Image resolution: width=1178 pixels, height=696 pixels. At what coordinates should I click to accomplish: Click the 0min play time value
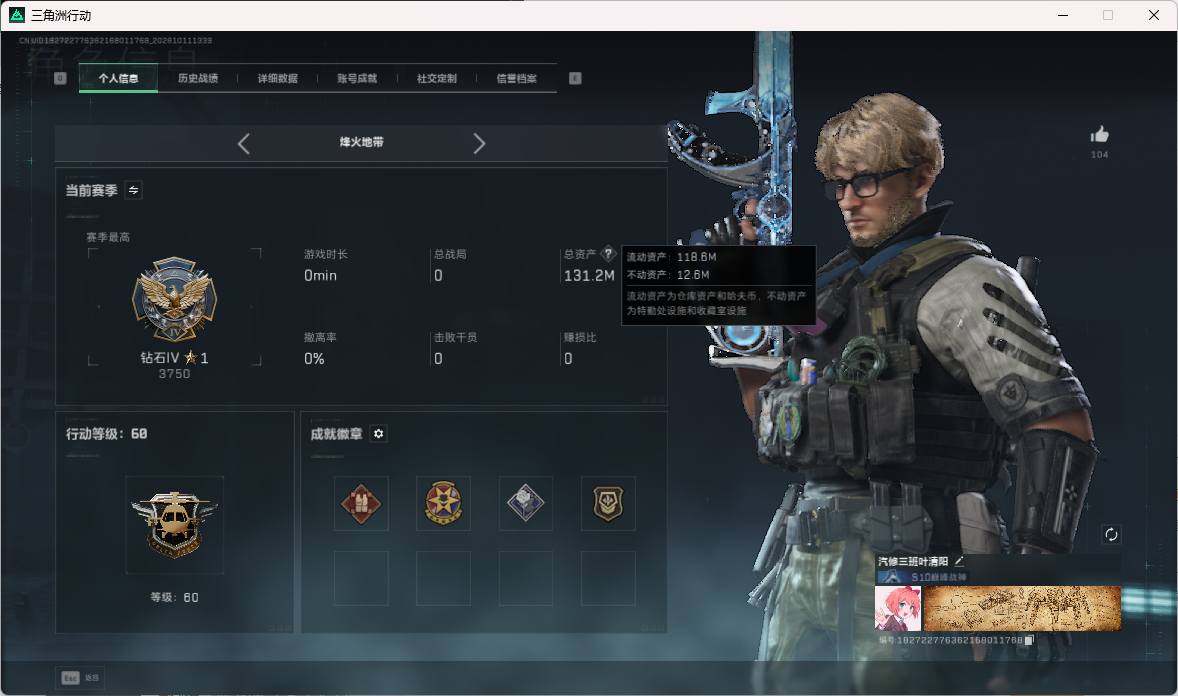point(320,276)
